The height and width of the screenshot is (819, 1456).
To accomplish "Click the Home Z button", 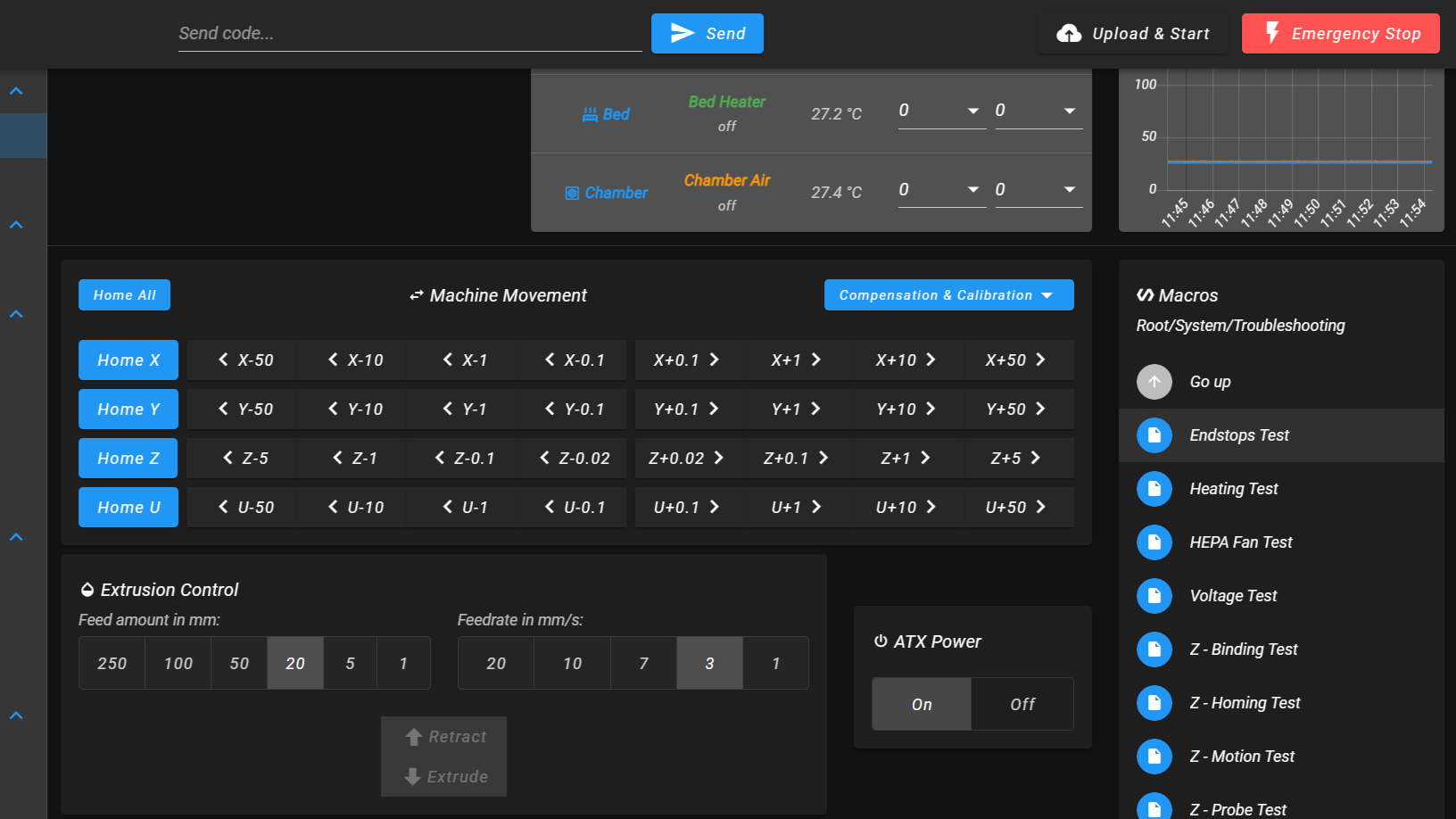I will [x=128, y=459].
